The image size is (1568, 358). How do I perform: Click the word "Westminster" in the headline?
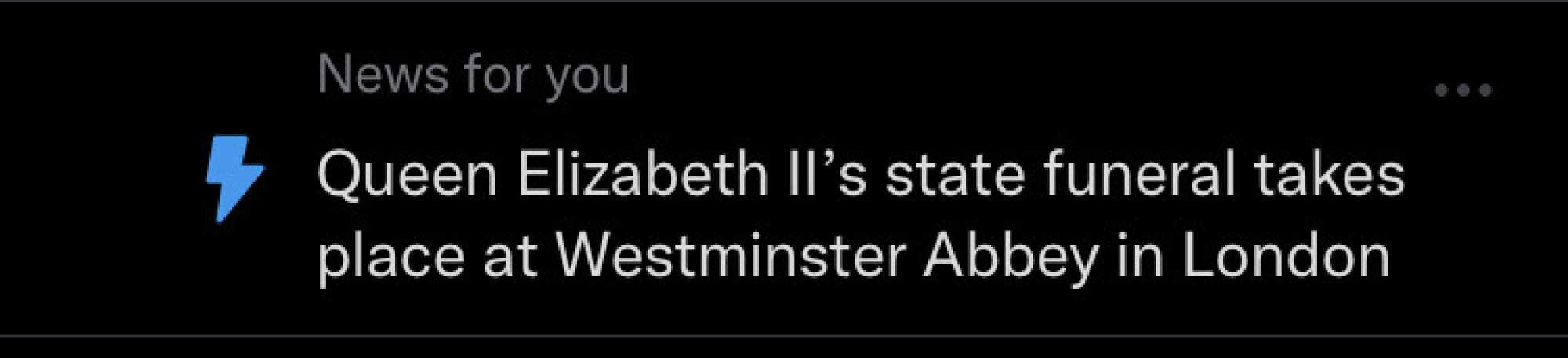[x=731, y=257]
